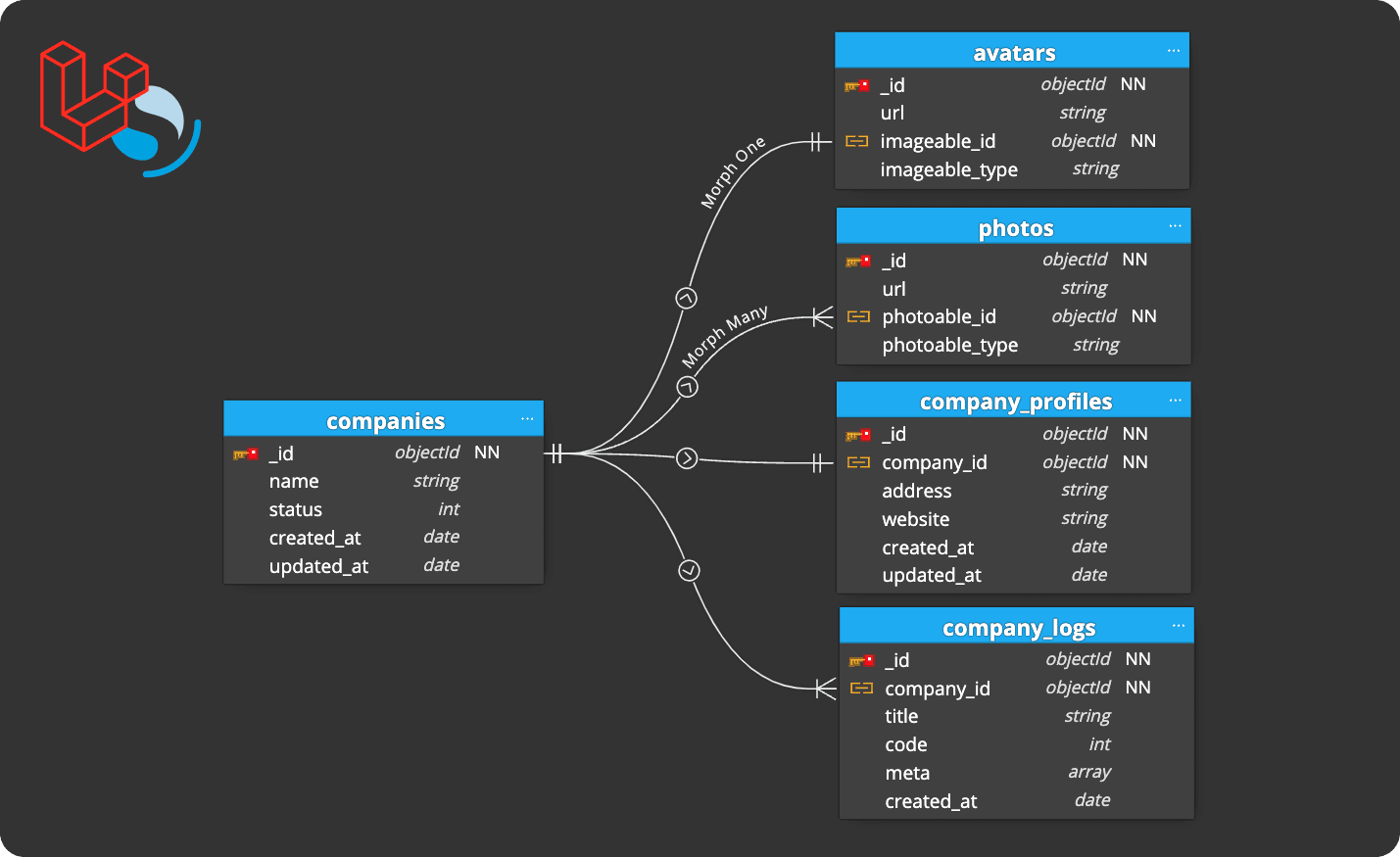Screen dimensions: 1400x857
Task: Select the avatars table header
Action: click(x=1012, y=51)
